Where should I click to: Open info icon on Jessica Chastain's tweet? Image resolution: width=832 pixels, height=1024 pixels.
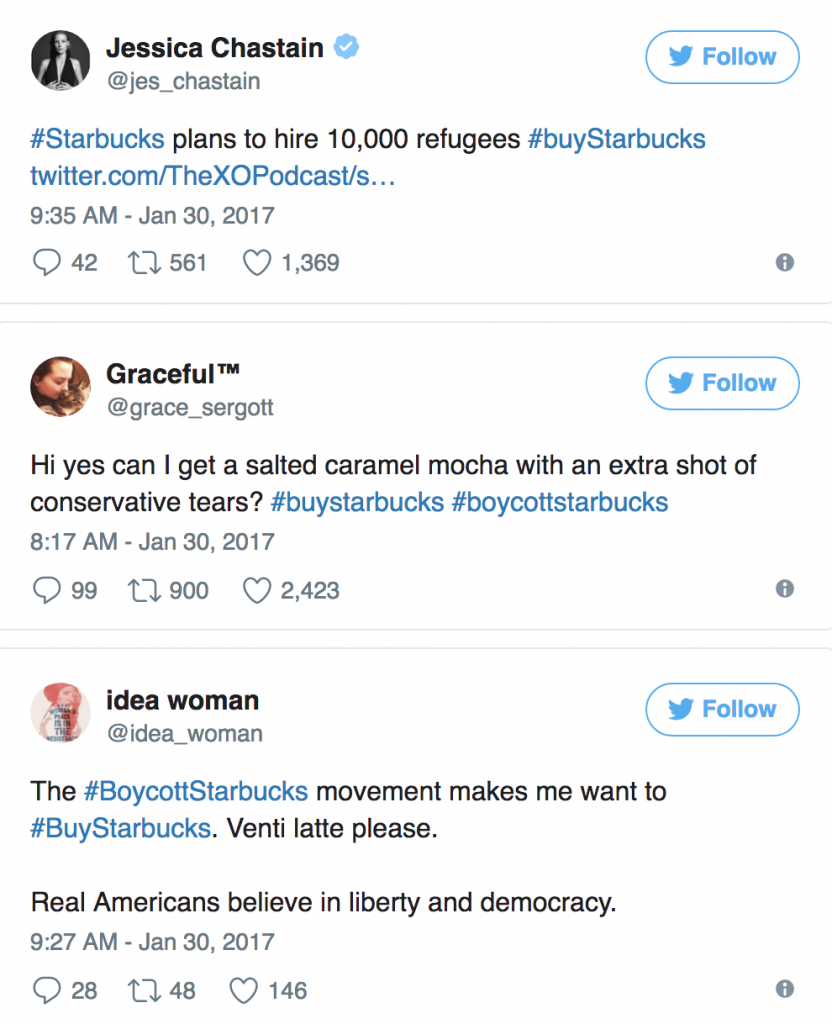point(785,263)
